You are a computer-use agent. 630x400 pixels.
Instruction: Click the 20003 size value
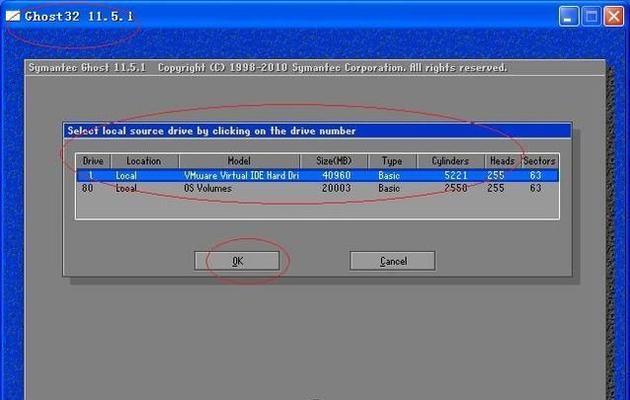[337, 188]
